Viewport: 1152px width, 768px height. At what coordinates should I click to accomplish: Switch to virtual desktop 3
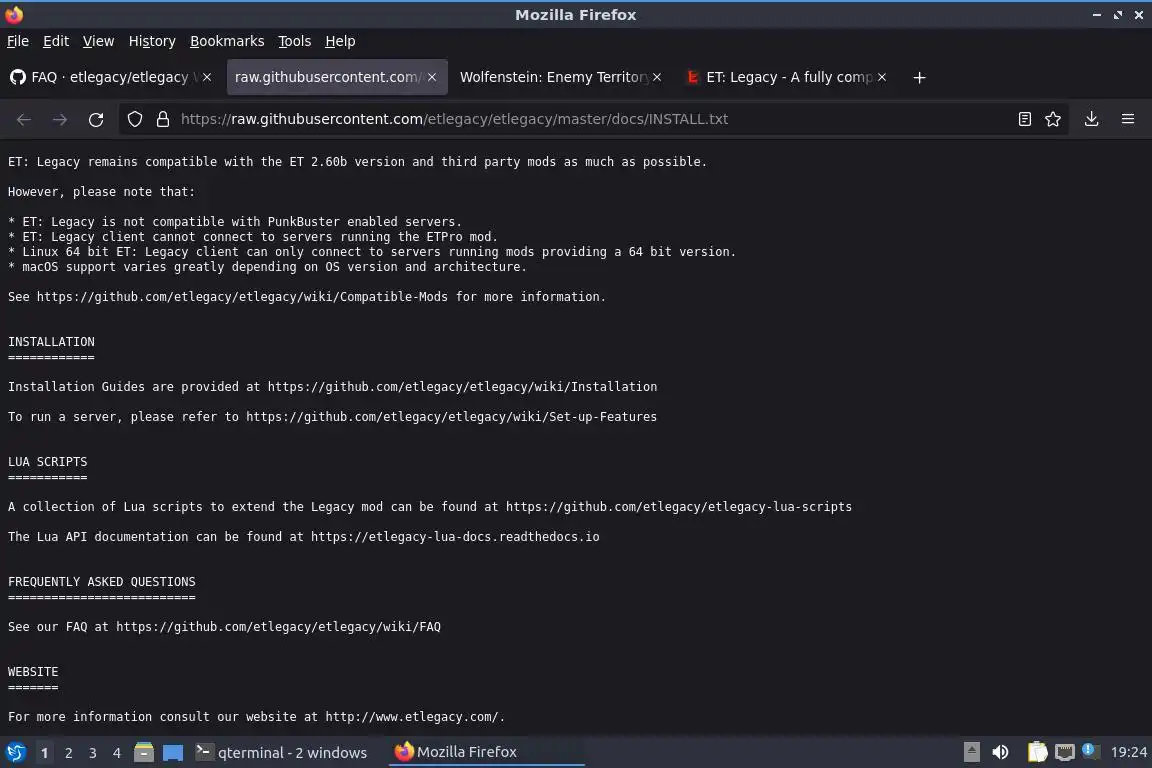click(93, 753)
